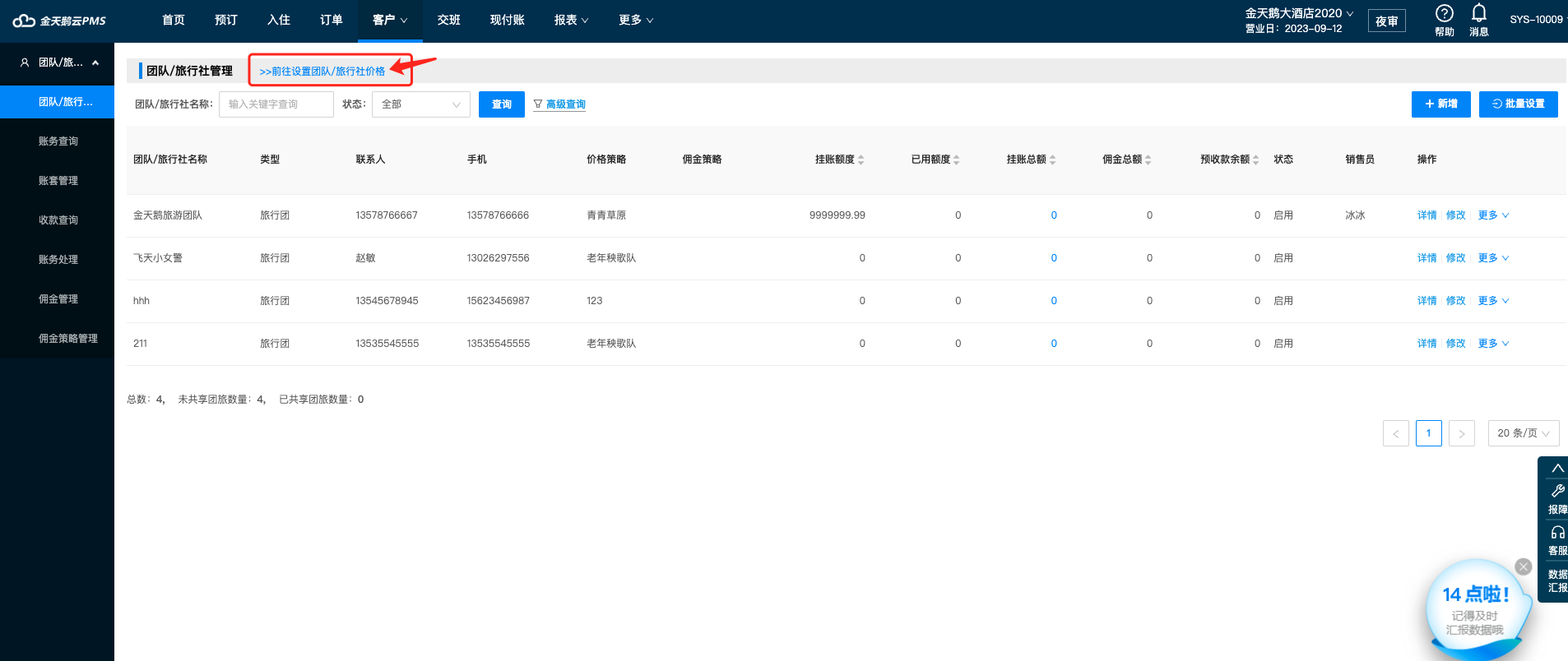Viewport: 1568px width, 661px height.
Task: Click the 查询 search button
Action: tap(502, 104)
